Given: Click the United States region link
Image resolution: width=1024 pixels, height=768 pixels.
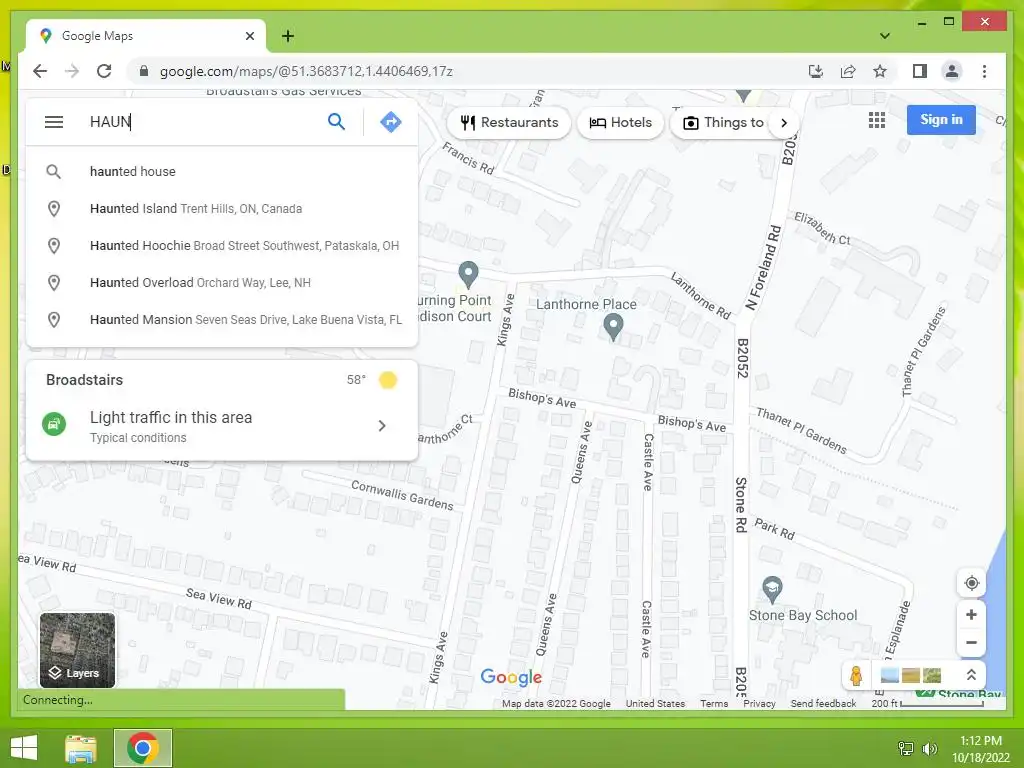Looking at the screenshot, I should pos(655,703).
